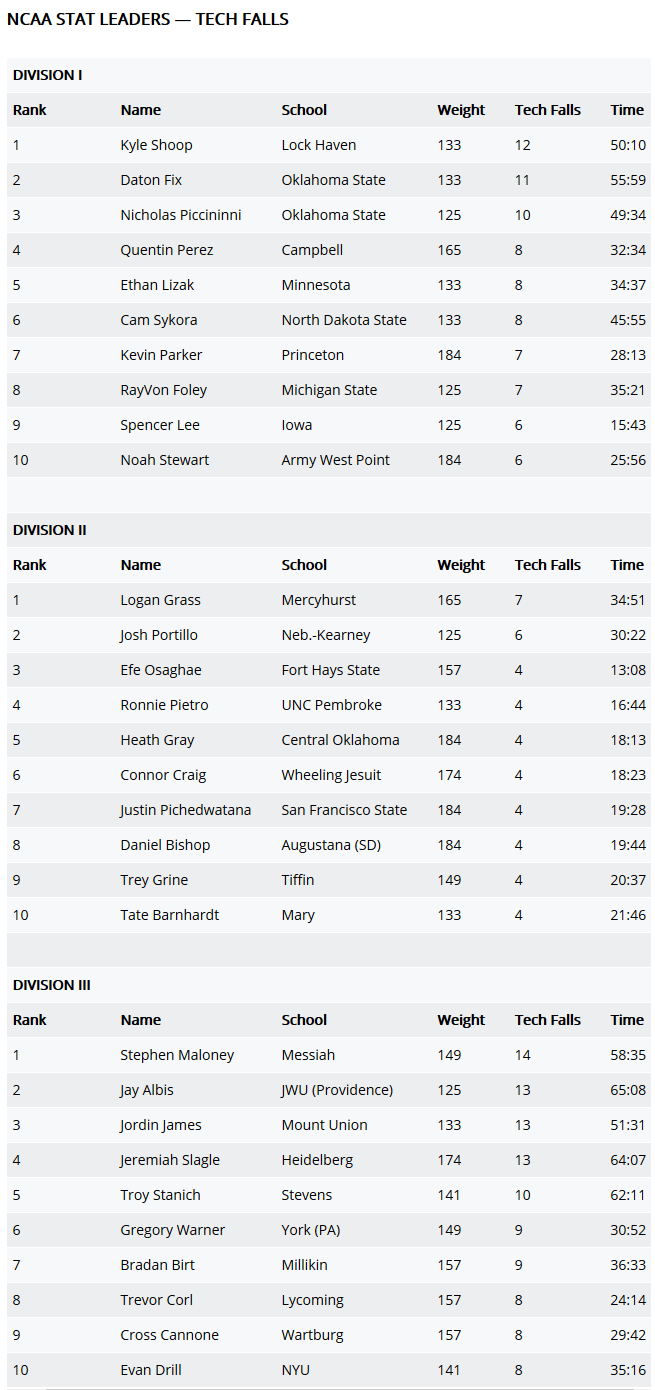Click the Rank column header in Division I

[x=29, y=110]
